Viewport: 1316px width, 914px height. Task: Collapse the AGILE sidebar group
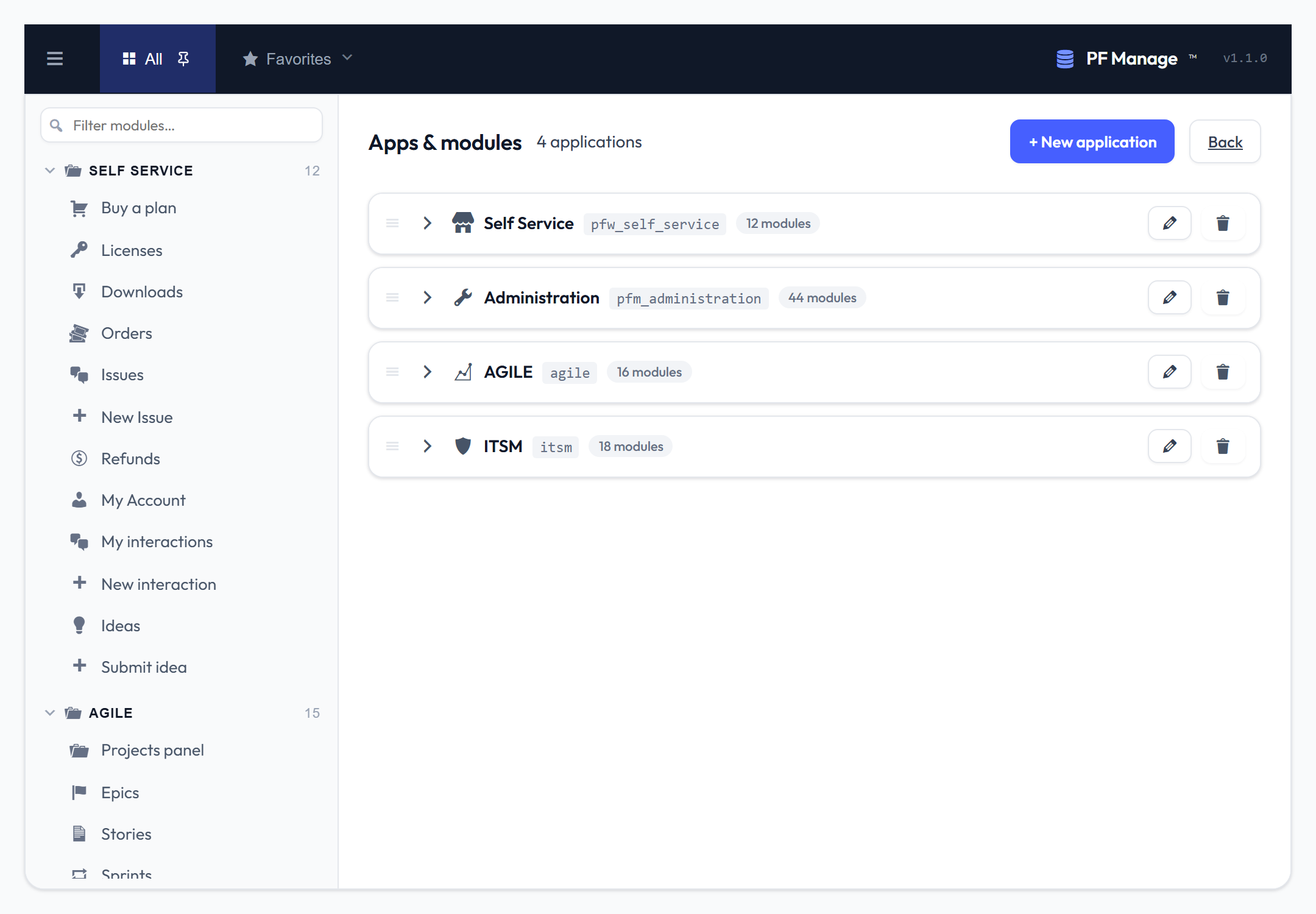50,713
